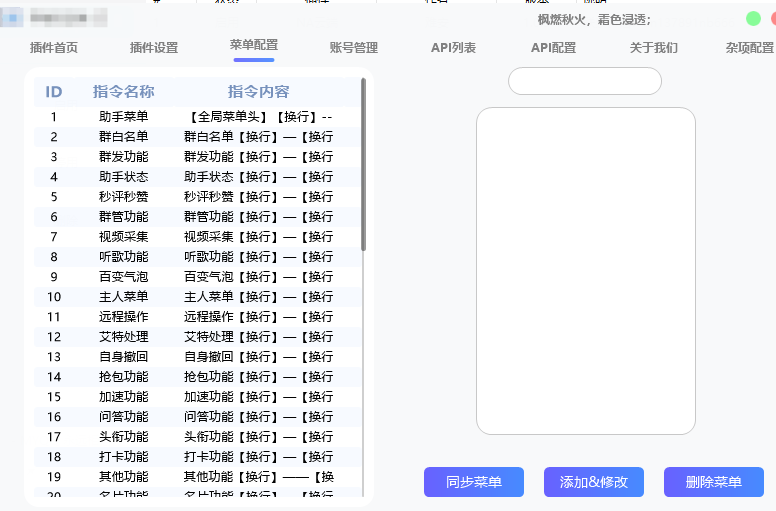Select the 抢包功能 name cell

pos(123,377)
